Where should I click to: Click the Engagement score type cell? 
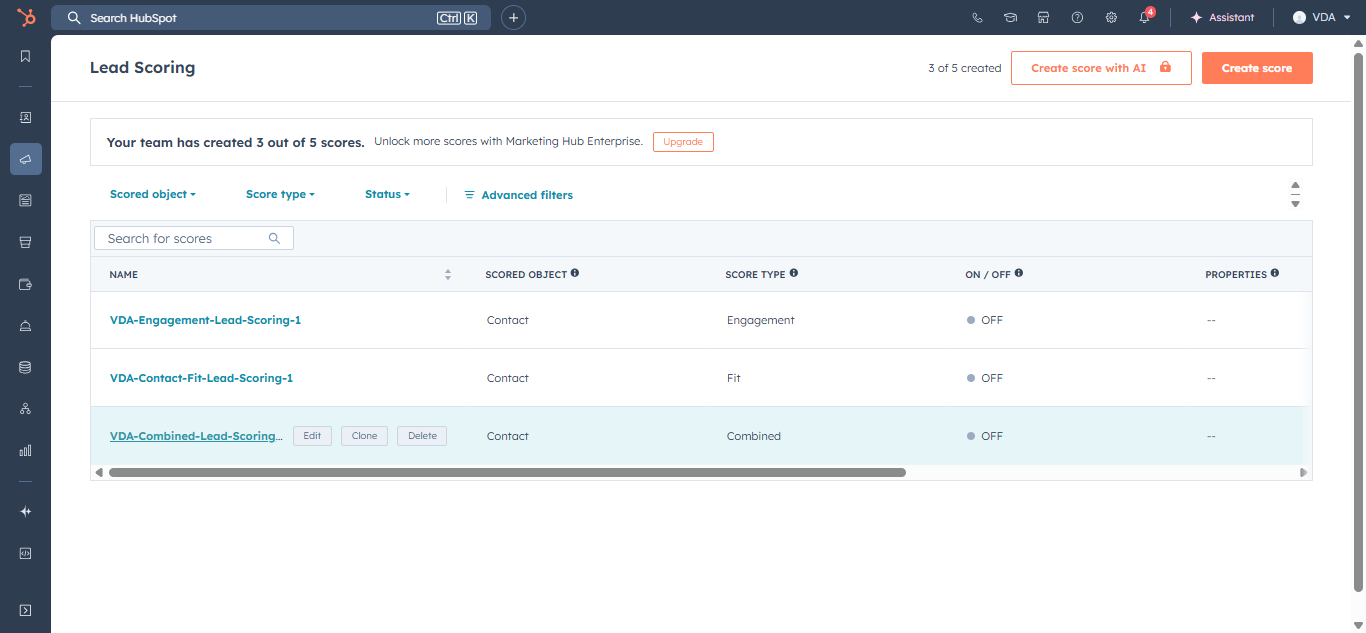pos(761,320)
